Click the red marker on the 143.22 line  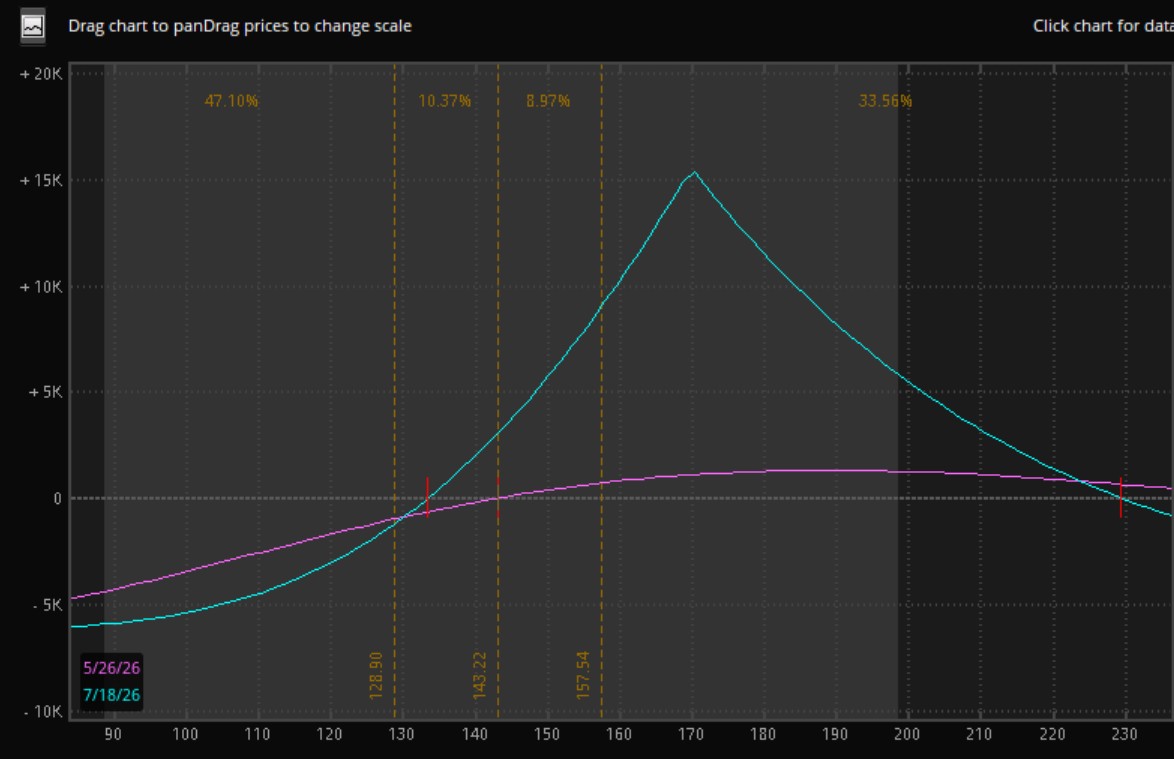pyautogui.click(x=498, y=498)
